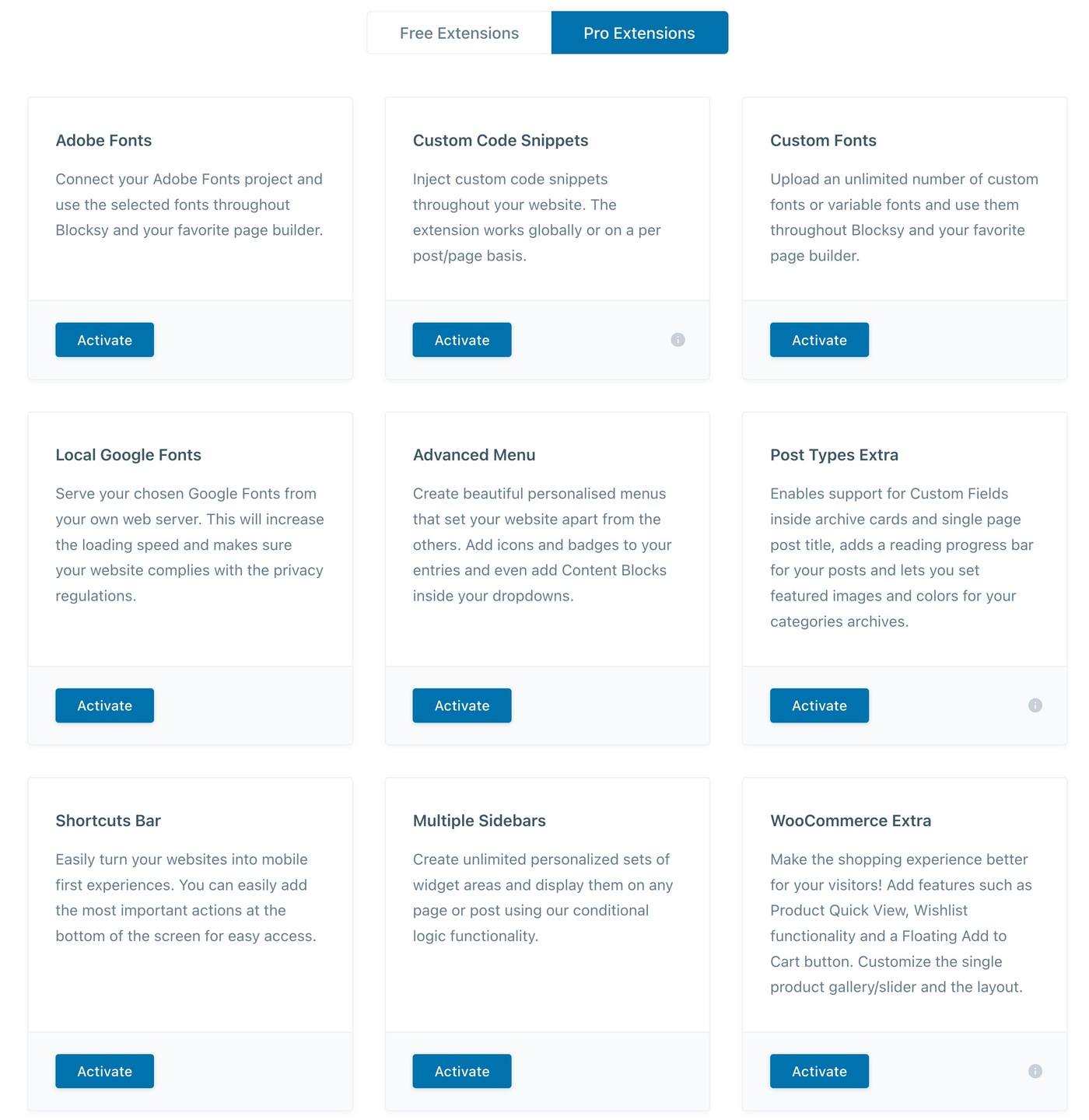Viewport: 1089px width, 1120px height.
Task: Activate the Custom Code Snippets extension
Action: pyautogui.click(x=462, y=340)
